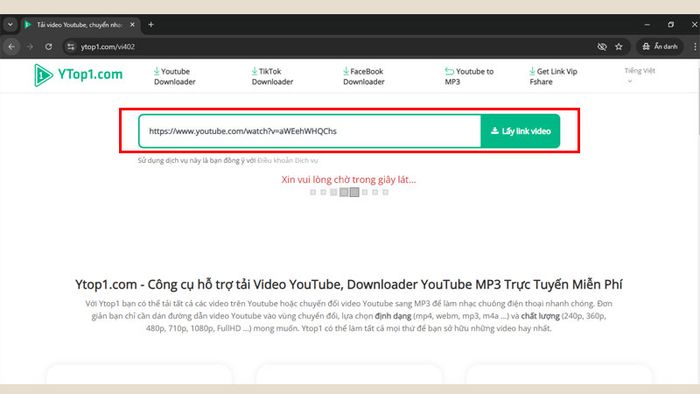This screenshot has height=394, width=700.
Task: Open a new tab with plus icon
Action: 151,25
